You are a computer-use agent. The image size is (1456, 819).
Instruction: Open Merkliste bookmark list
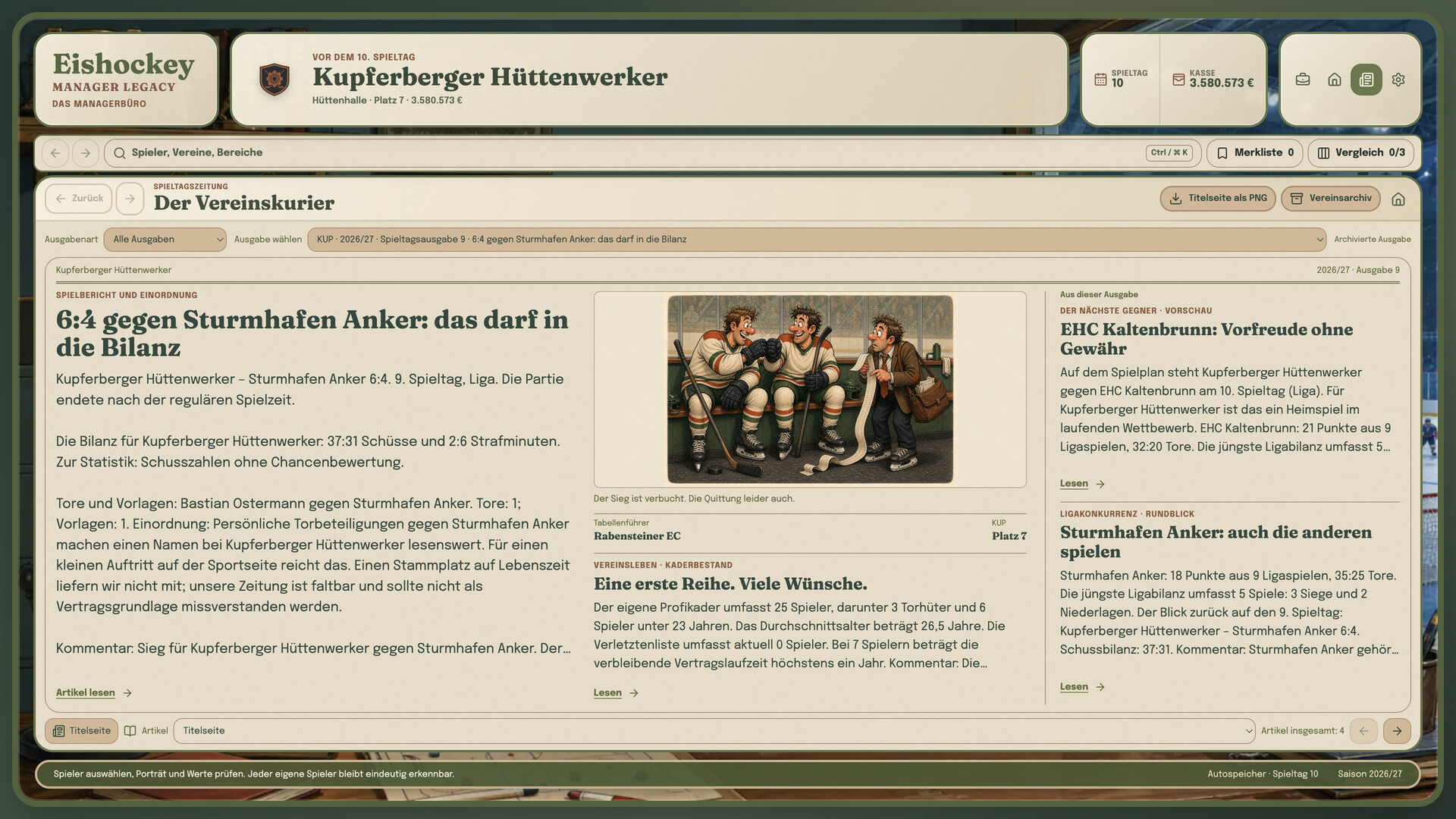click(1255, 152)
